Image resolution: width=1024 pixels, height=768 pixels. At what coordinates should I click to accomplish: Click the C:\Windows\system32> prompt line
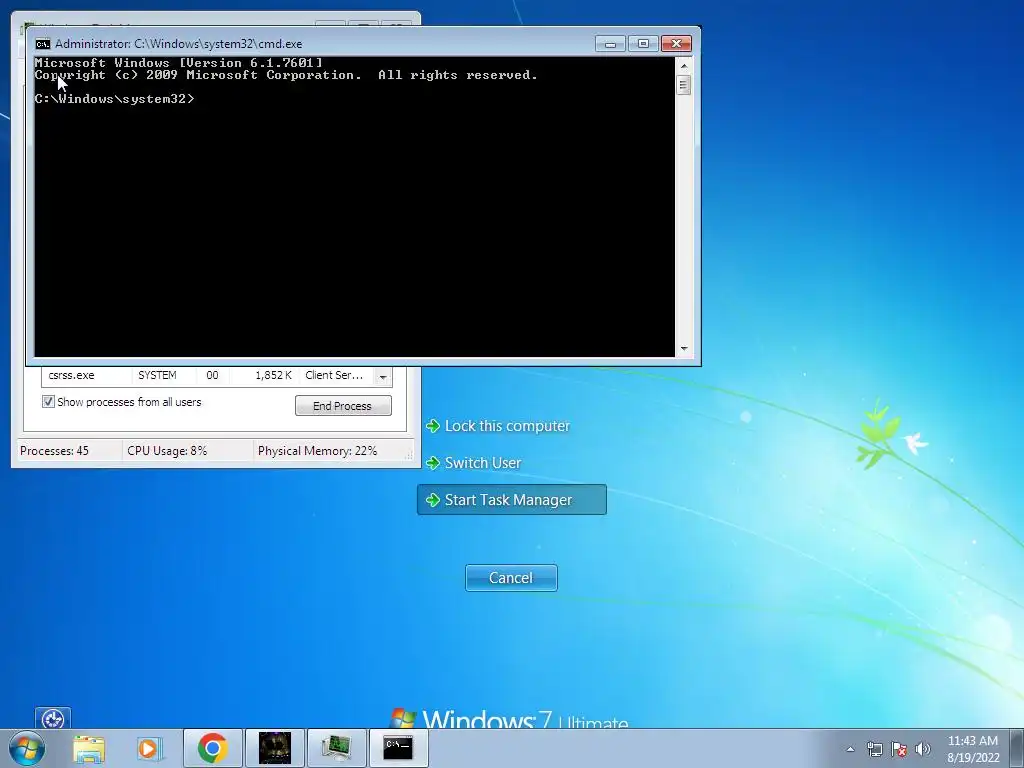click(x=114, y=99)
